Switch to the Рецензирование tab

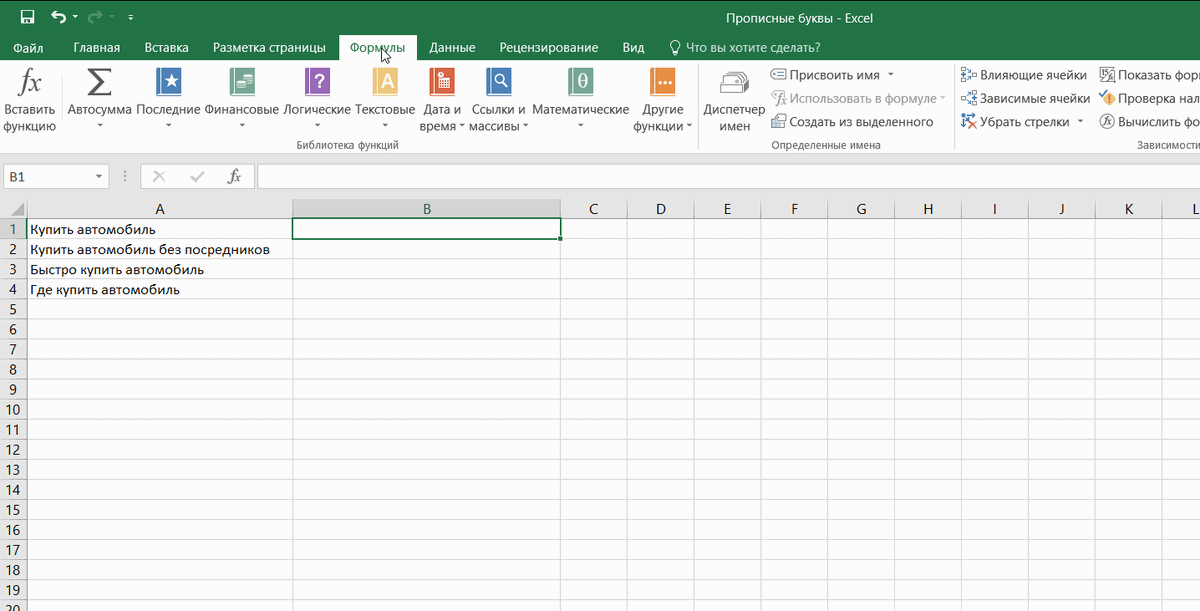[x=549, y=47]
